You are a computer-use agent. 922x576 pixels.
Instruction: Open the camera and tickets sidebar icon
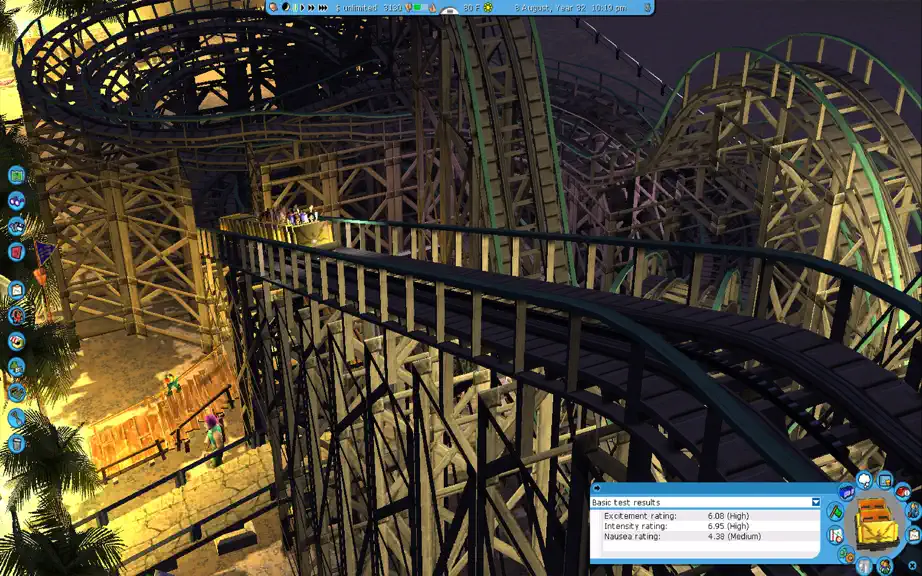[x=16, y=226]
